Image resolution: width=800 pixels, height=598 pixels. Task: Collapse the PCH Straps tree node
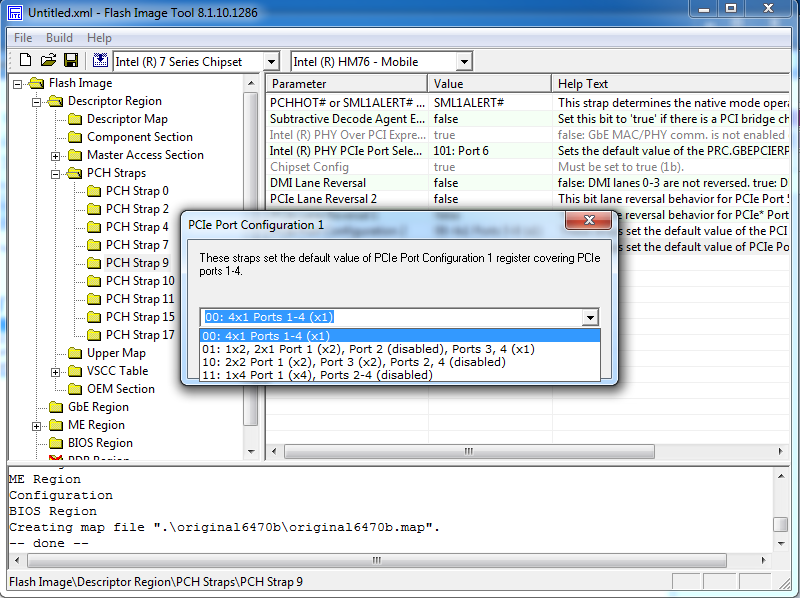pos(56,174)
